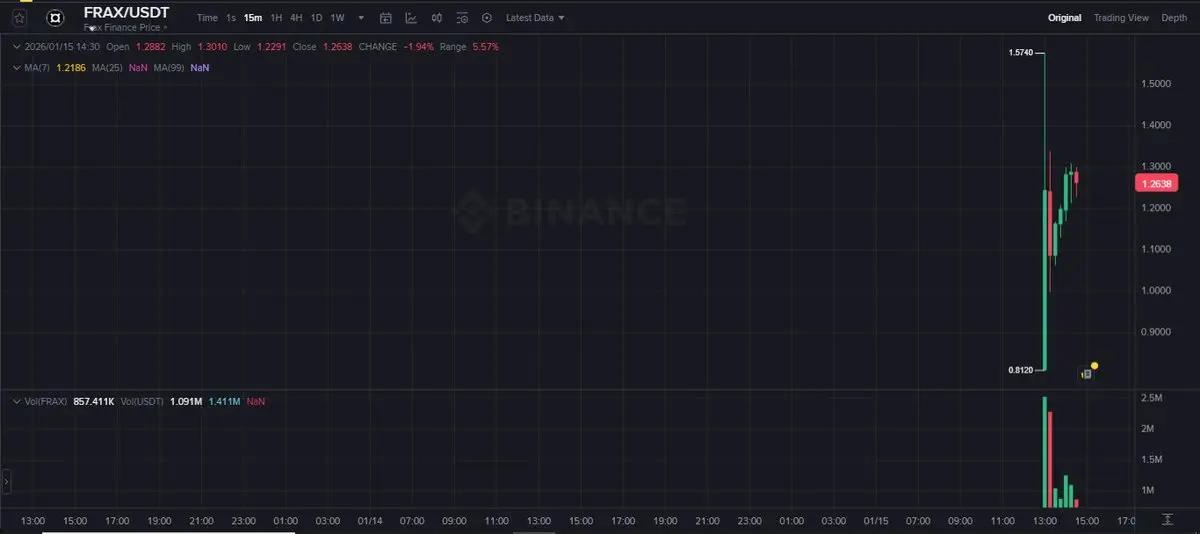Viewport: 1200px width, 534px height.
Task: Click the scroll-to-latest icon at the time axis end
Action: click(x=1168, y=520)
